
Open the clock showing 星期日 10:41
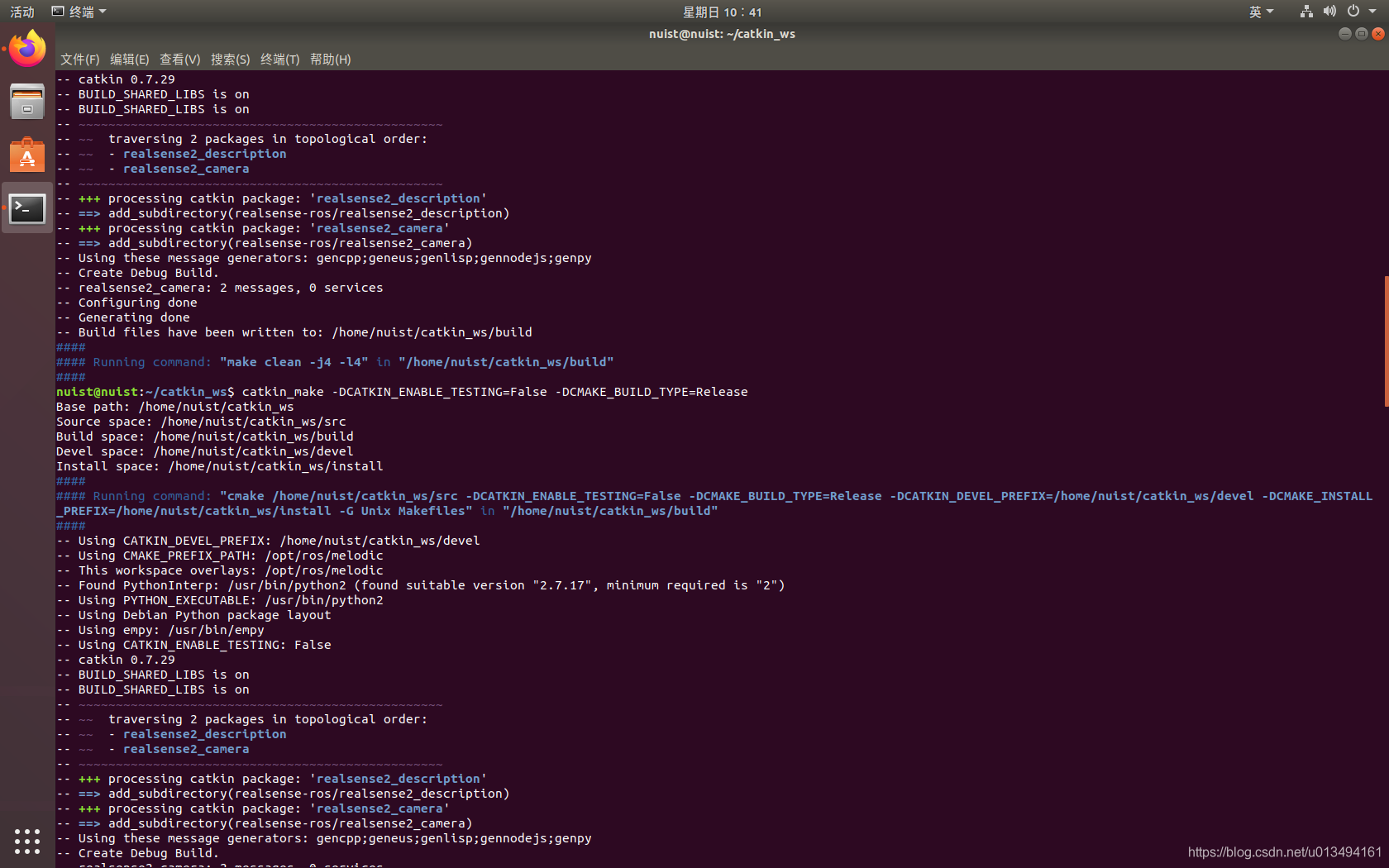click(x=722, y=12)
